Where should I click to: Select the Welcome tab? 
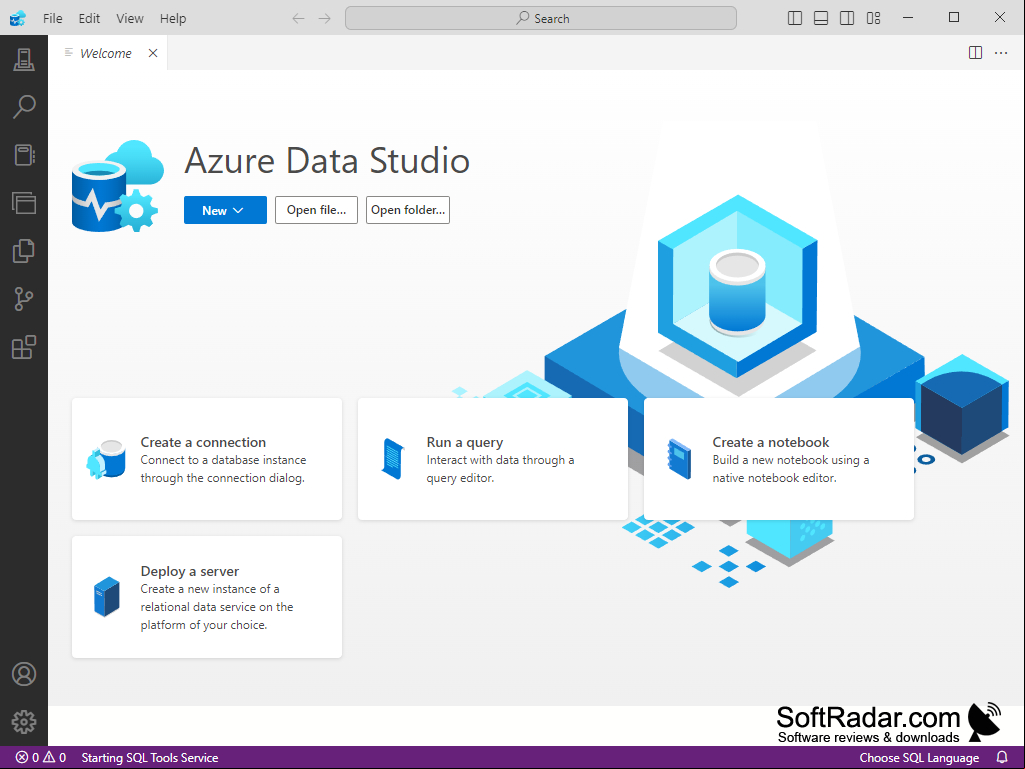(105, 53)
